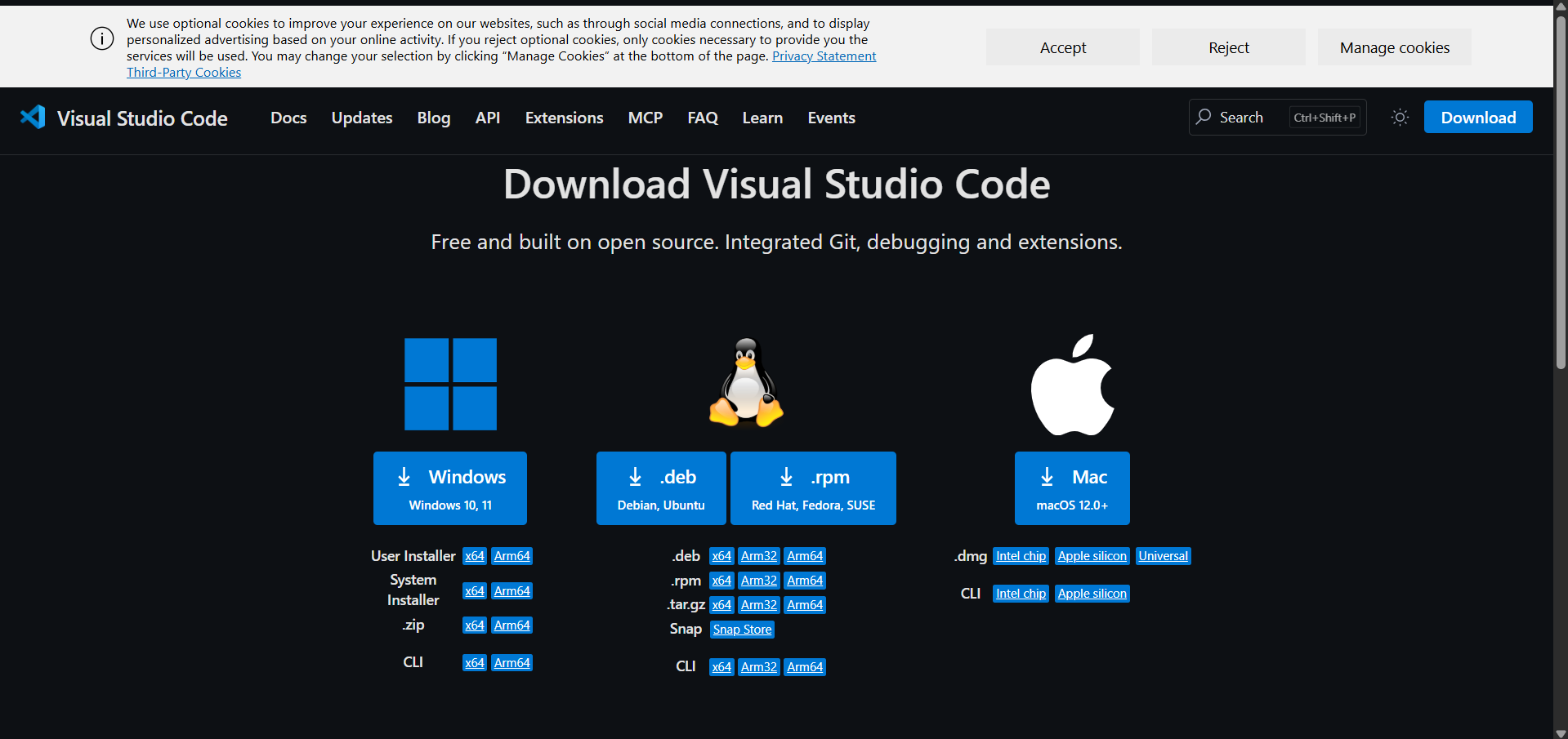Open the Docs menu item
Viewport: 1568px width, 739px height.
[288, 118]
